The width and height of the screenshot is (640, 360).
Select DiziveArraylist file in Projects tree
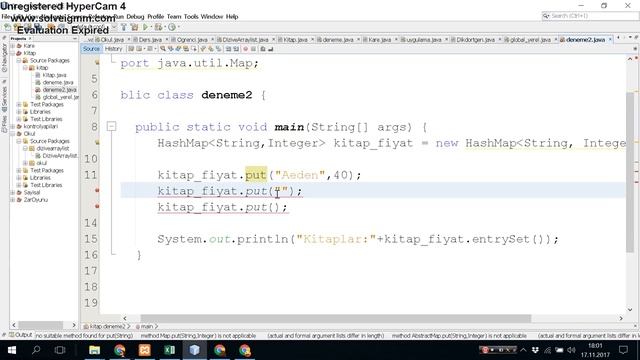click(x=60, y=156)
